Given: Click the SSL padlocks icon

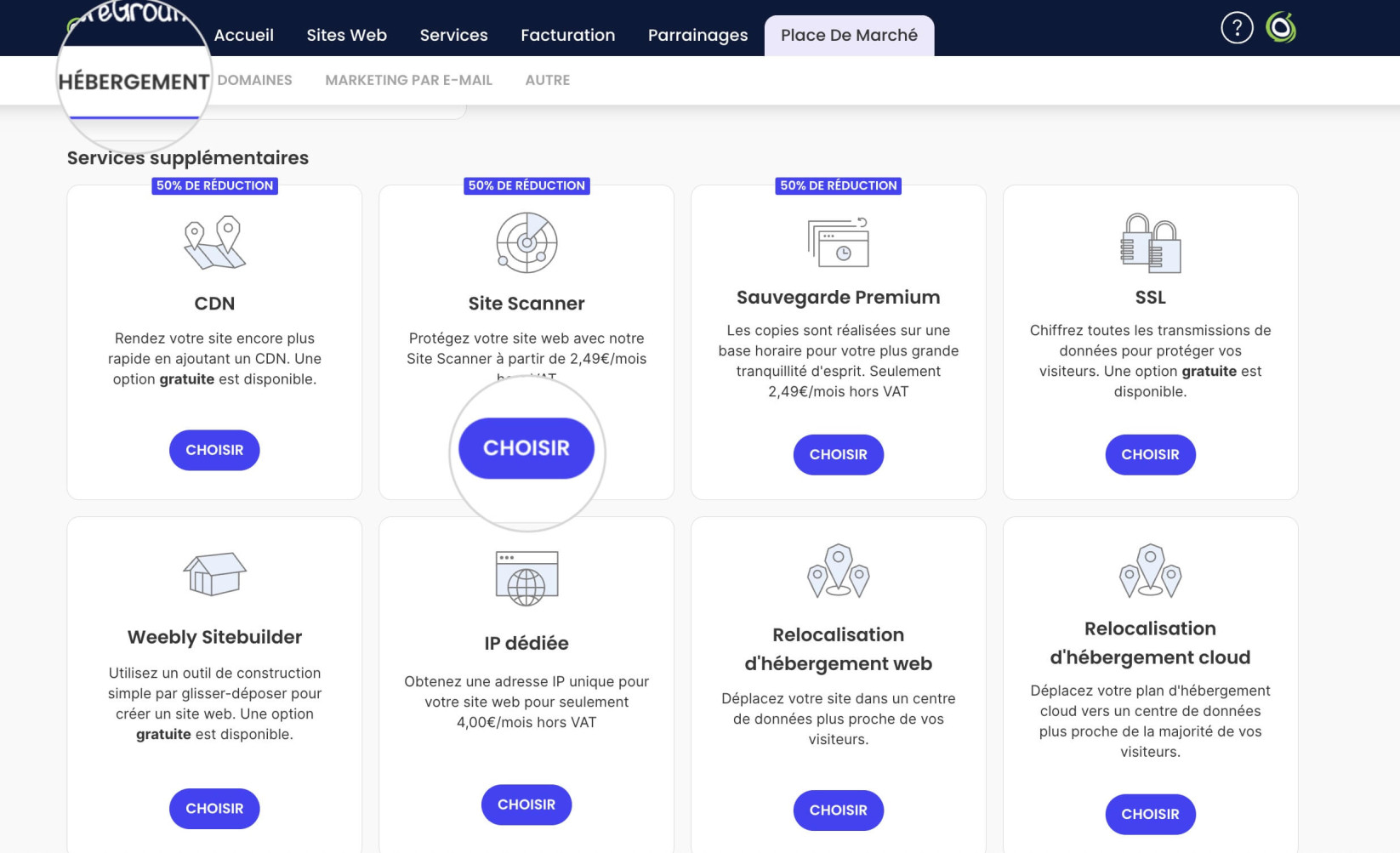Looking at the screenshot, I should [1150, 242].
